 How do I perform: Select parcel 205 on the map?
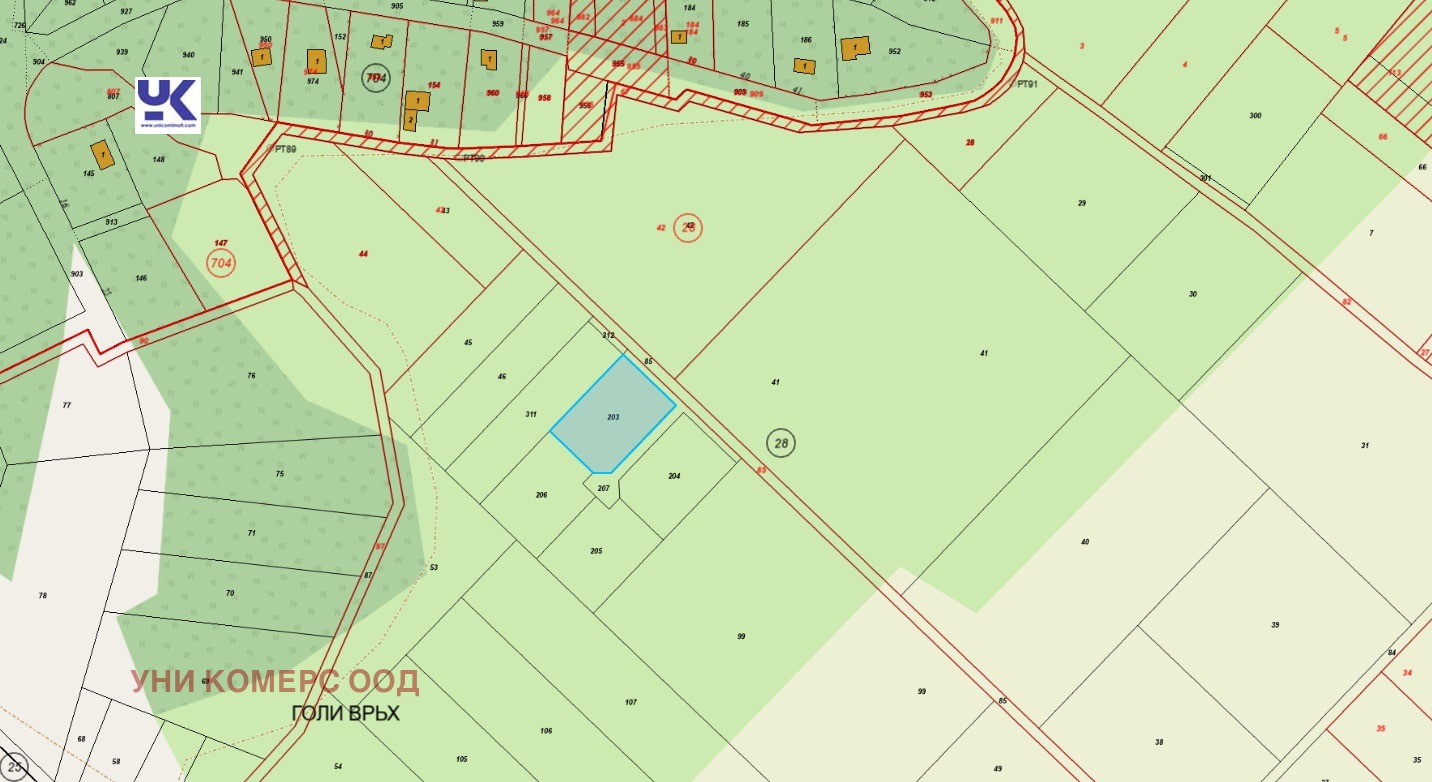coord(597,551)
